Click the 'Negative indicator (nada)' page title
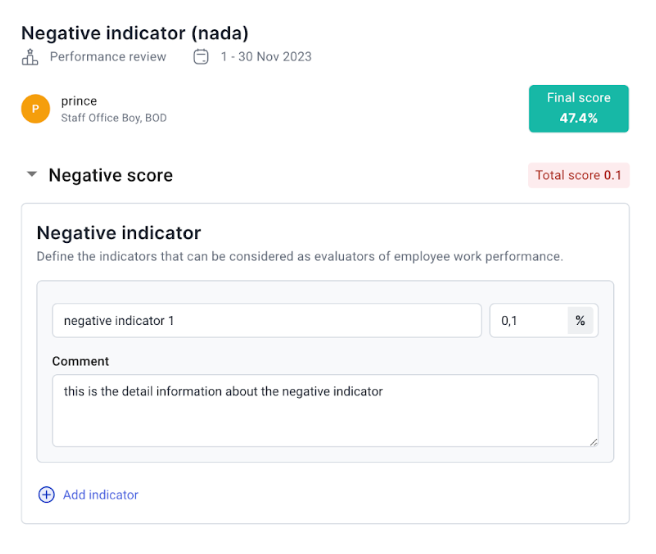 tap(135, 32)
